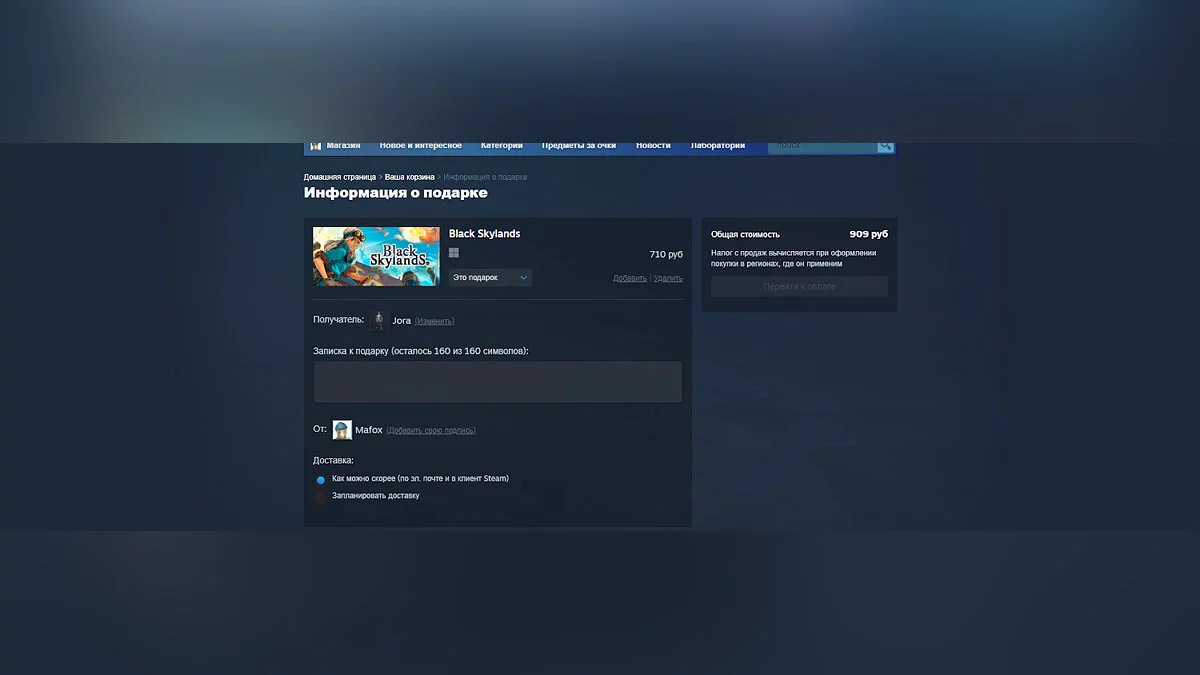The width and height of the screenshot is (1200, 675).
Task: Click the 'Удалить' link to remove item
Action: coord(668,279)
